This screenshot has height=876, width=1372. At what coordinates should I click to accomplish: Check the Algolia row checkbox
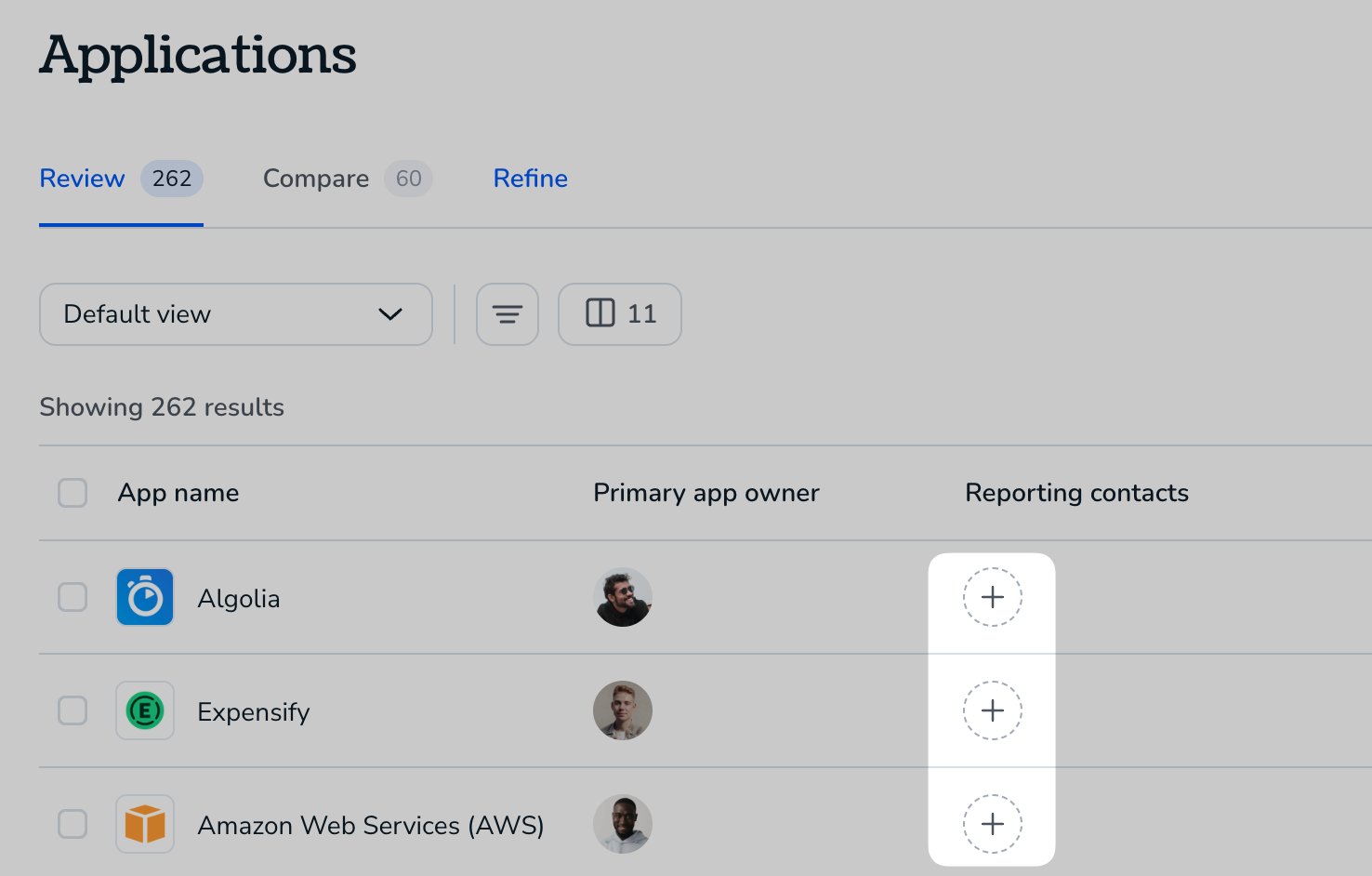[x=73, y=597]
